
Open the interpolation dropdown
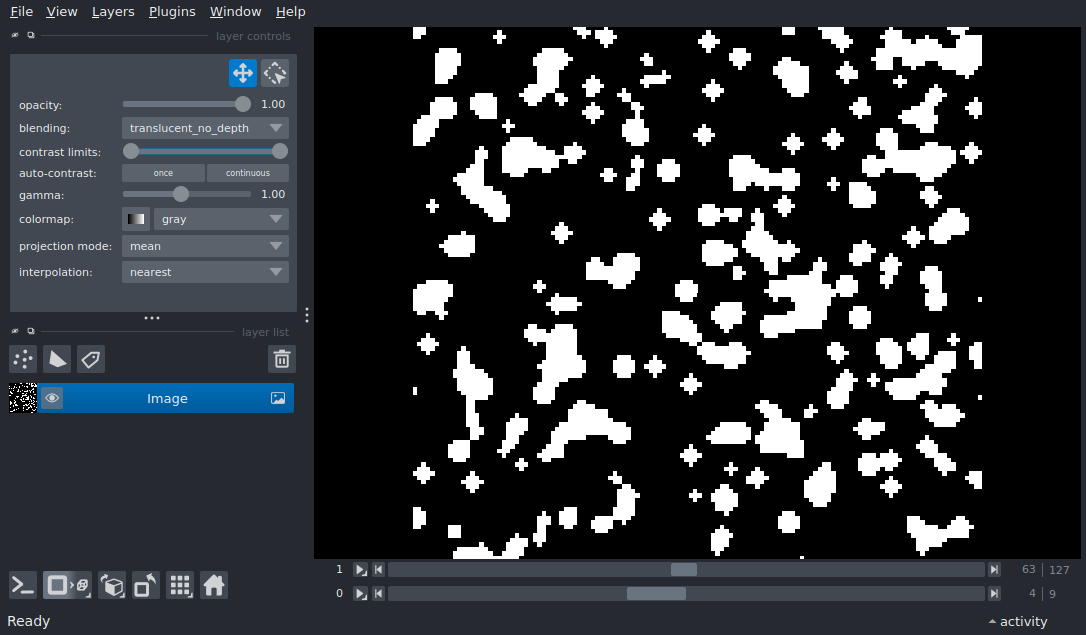(x=205, y=272)
